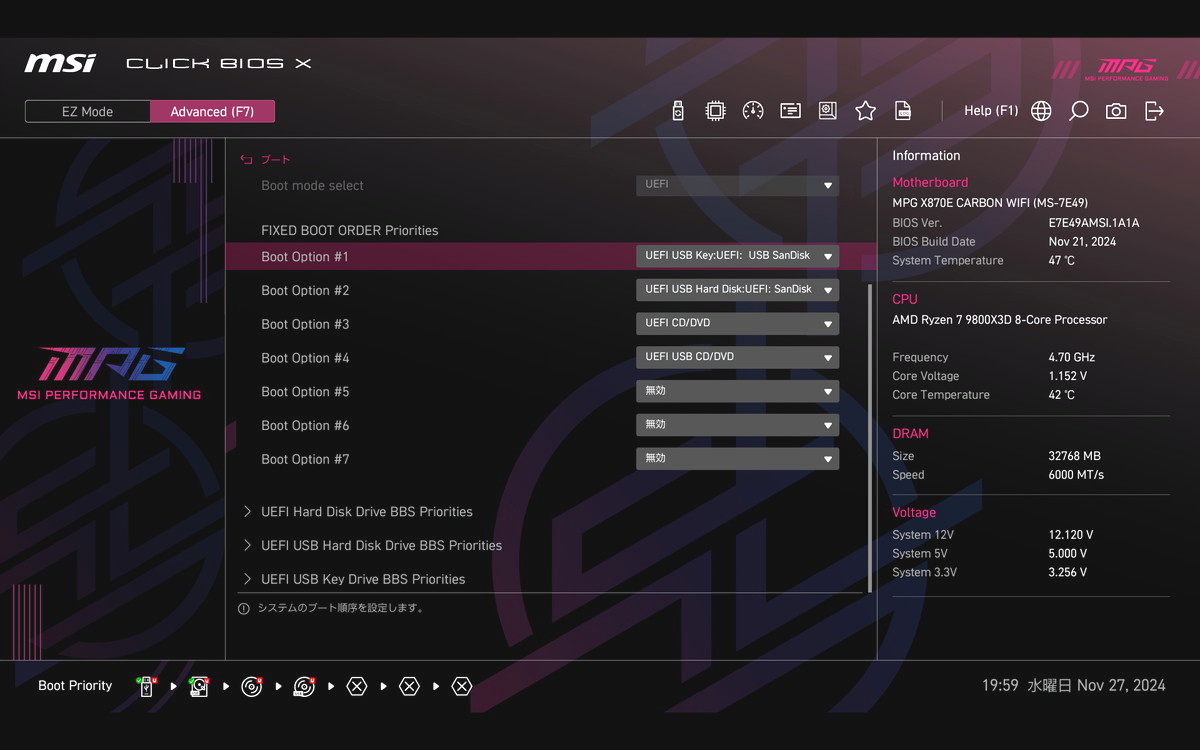Click the fifth Boot Priority slot hexagon
This screenshot has width=1200, height=750.
tap(357, 686)
